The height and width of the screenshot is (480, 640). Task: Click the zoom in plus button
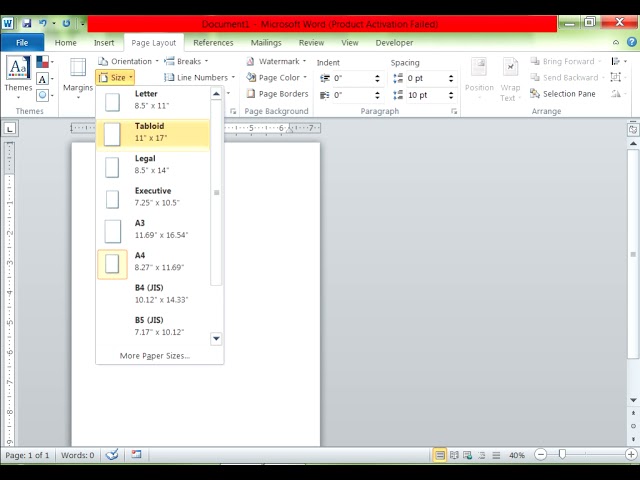(x=631, y=454)
